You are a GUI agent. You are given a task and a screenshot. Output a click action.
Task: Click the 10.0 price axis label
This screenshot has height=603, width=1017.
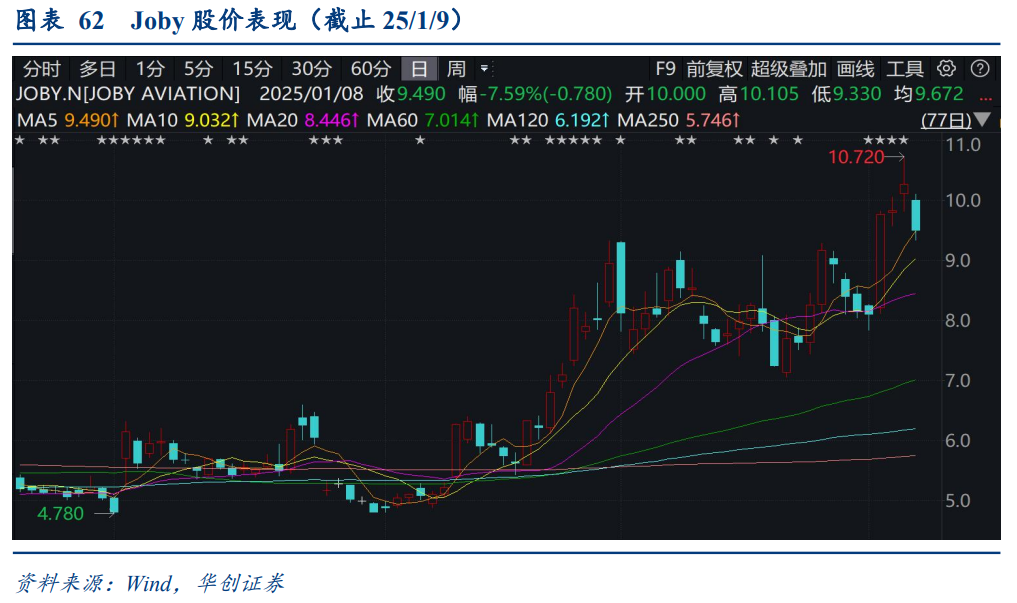tap(963, 200)
